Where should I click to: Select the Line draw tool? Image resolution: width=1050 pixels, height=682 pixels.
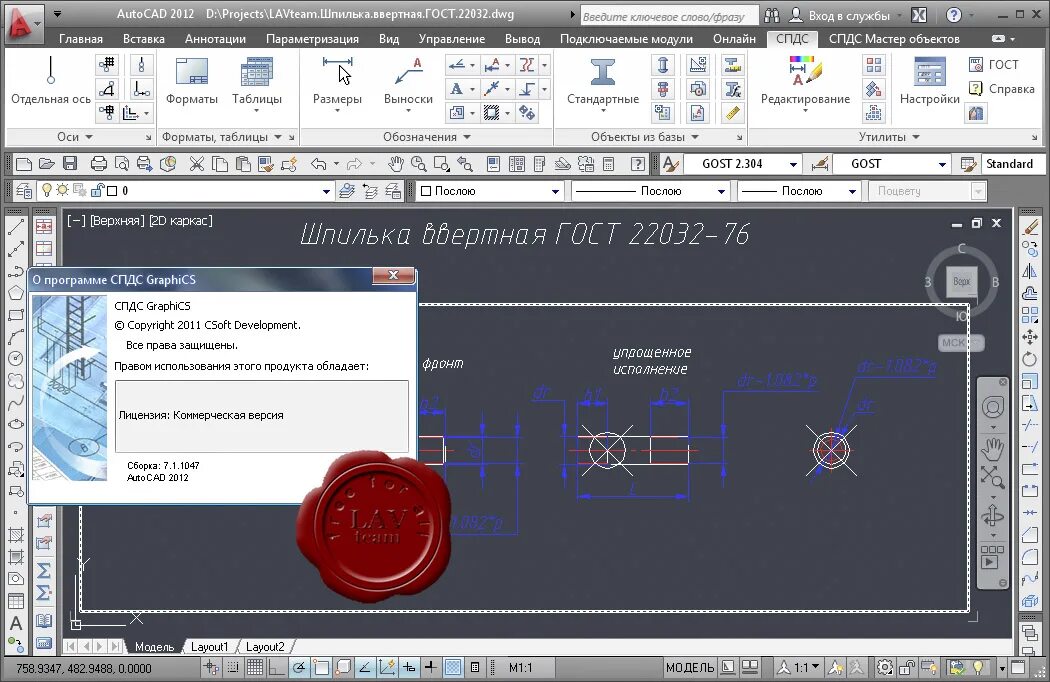coord(16,228)
